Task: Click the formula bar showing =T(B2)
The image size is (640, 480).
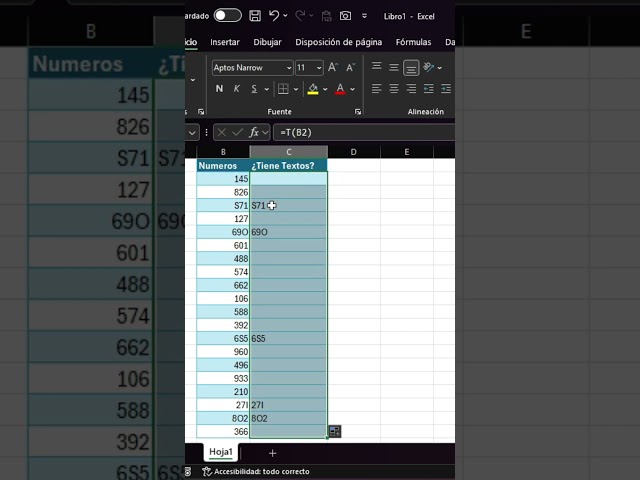Action: (x=364, y=132)
